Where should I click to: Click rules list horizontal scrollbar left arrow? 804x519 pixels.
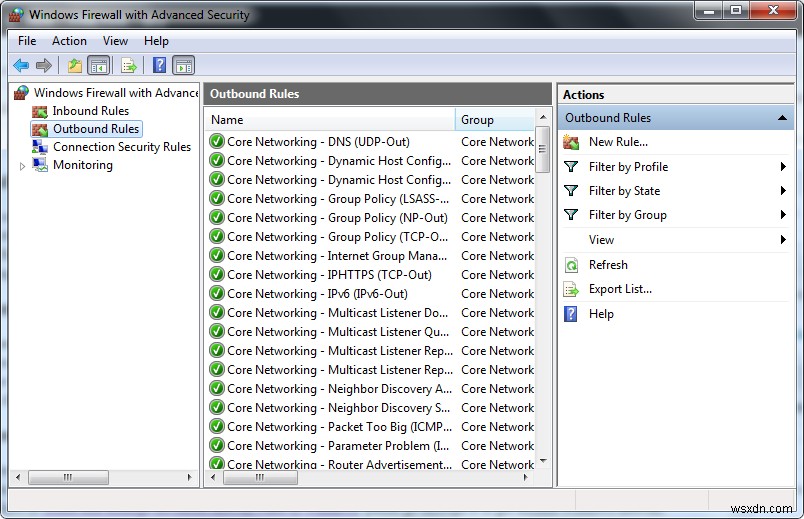(213, 477)
